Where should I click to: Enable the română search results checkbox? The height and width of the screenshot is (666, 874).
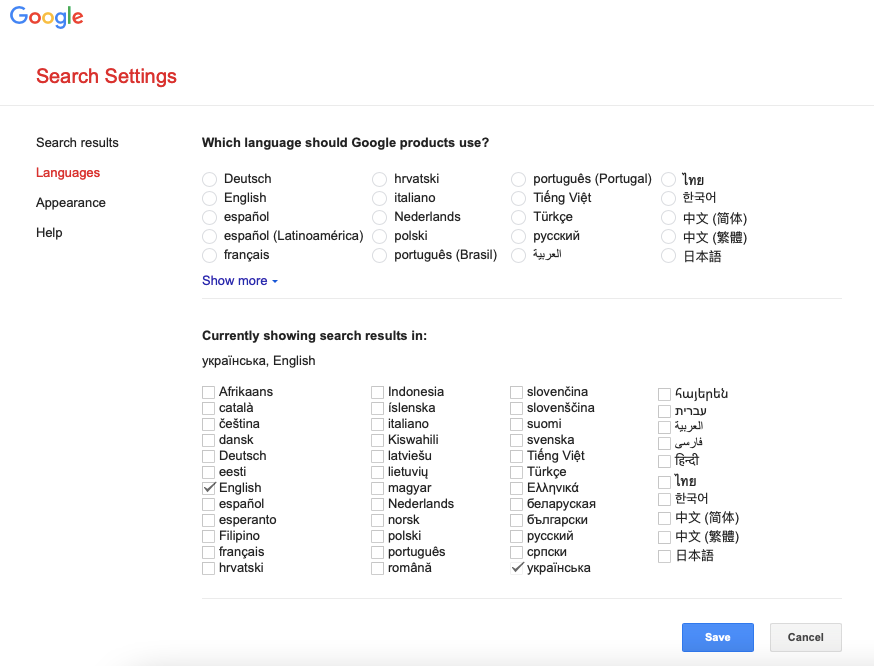(x=377, y=568)
